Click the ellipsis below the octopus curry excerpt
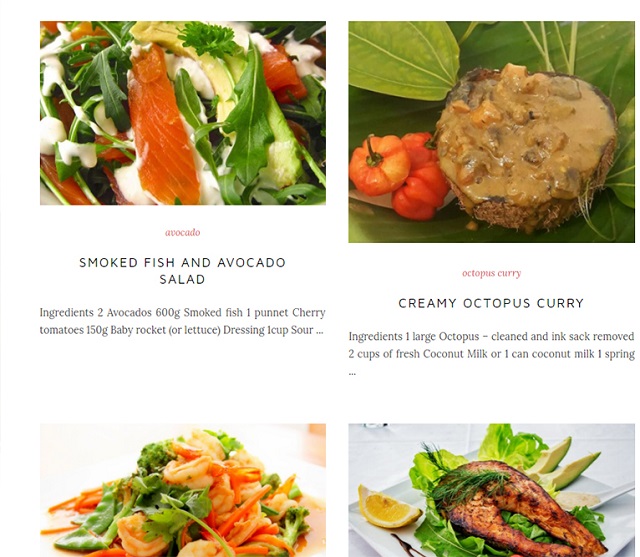The width and height of the screenshot is (640, 557). (352, 373)
